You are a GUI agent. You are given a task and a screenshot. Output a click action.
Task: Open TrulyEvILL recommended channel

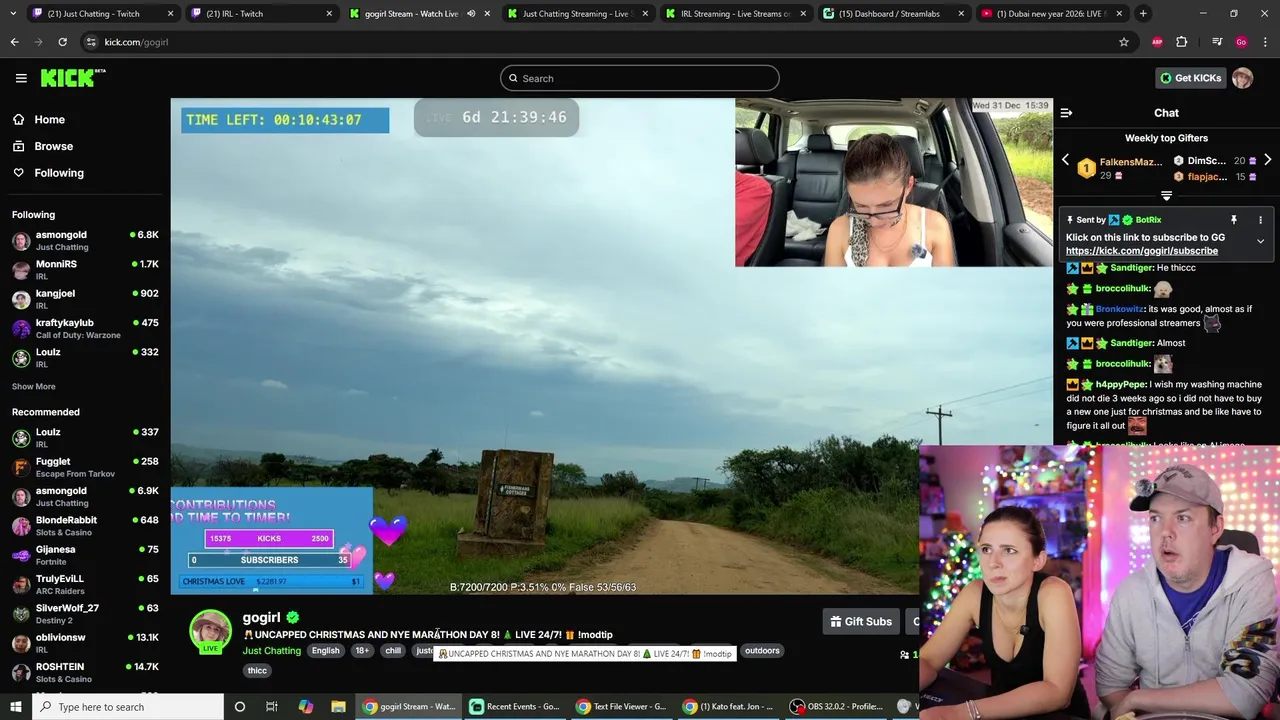(85, 584)
